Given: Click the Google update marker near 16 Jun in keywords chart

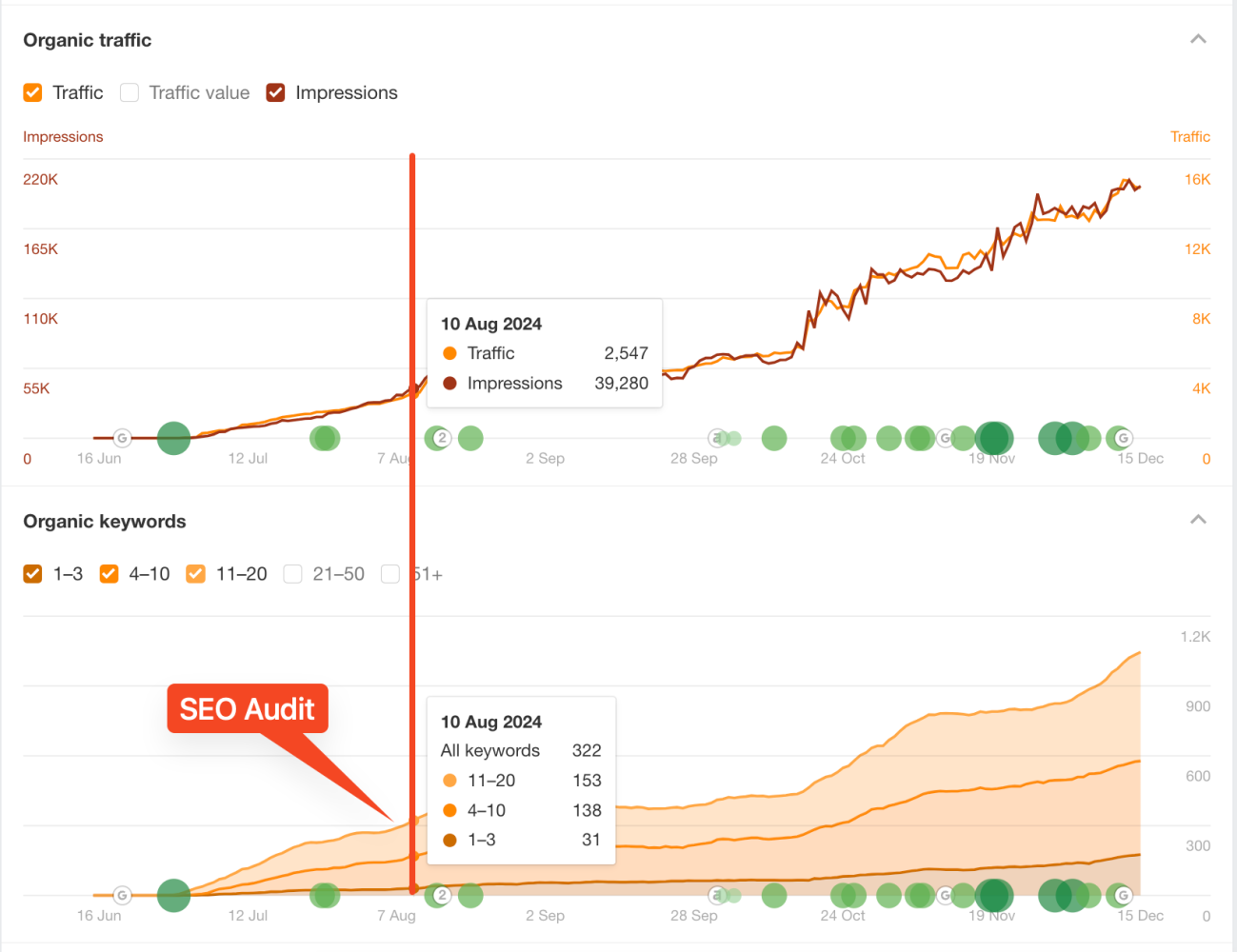Looking at the screenshot, I should pos(122,896).
